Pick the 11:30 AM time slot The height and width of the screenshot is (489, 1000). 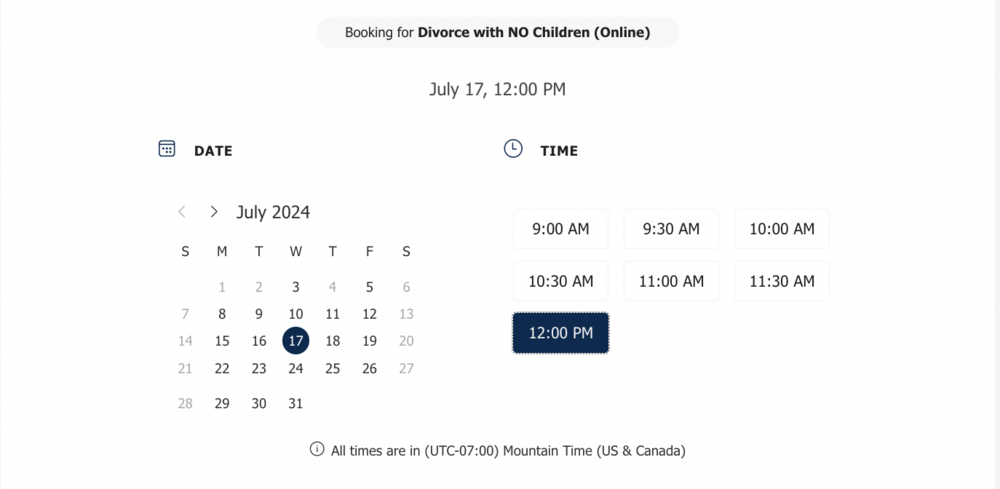pos(782,281)
